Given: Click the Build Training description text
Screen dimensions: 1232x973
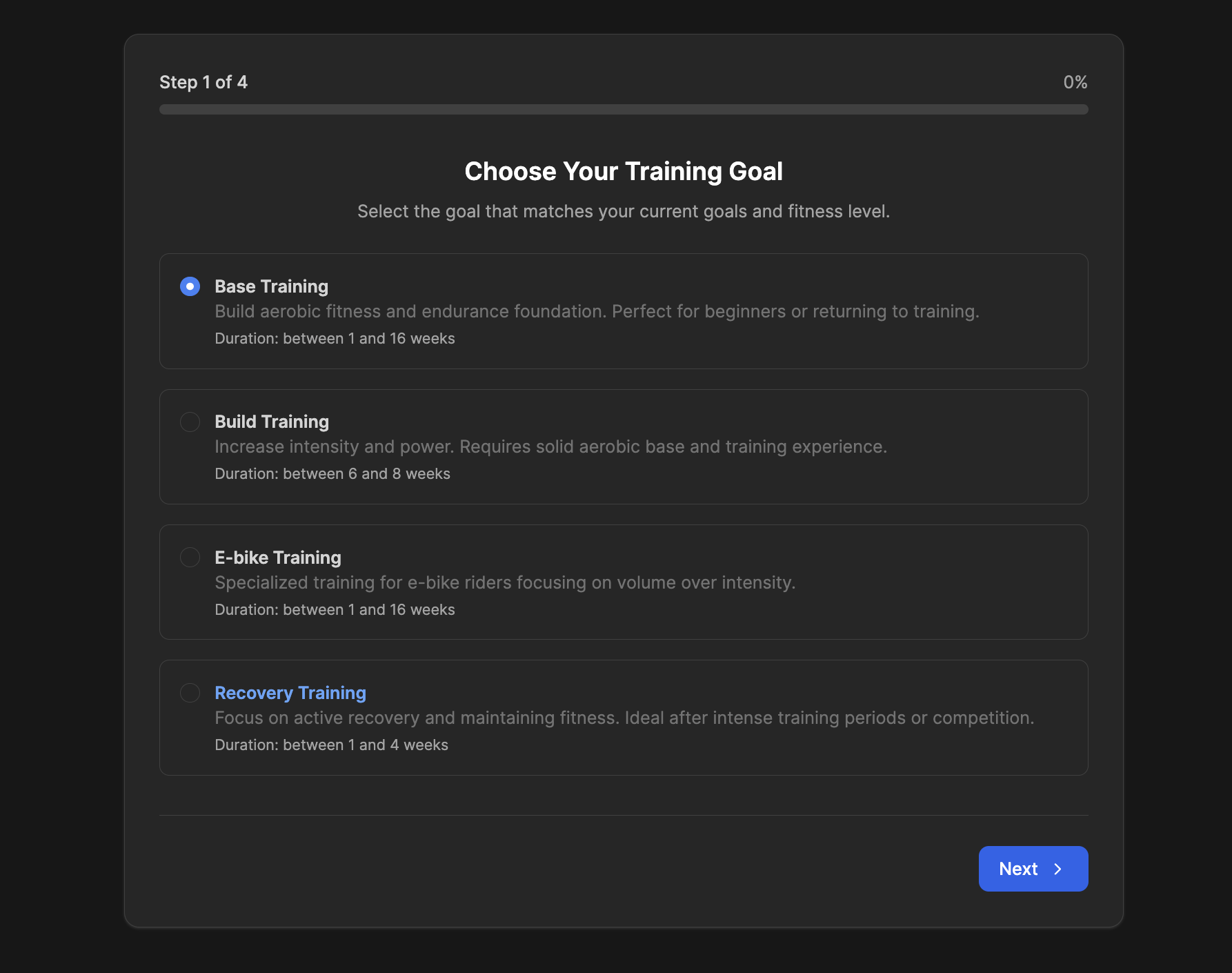Looking at the screenshot, I should pyautogui.click(x=550, y=446).
